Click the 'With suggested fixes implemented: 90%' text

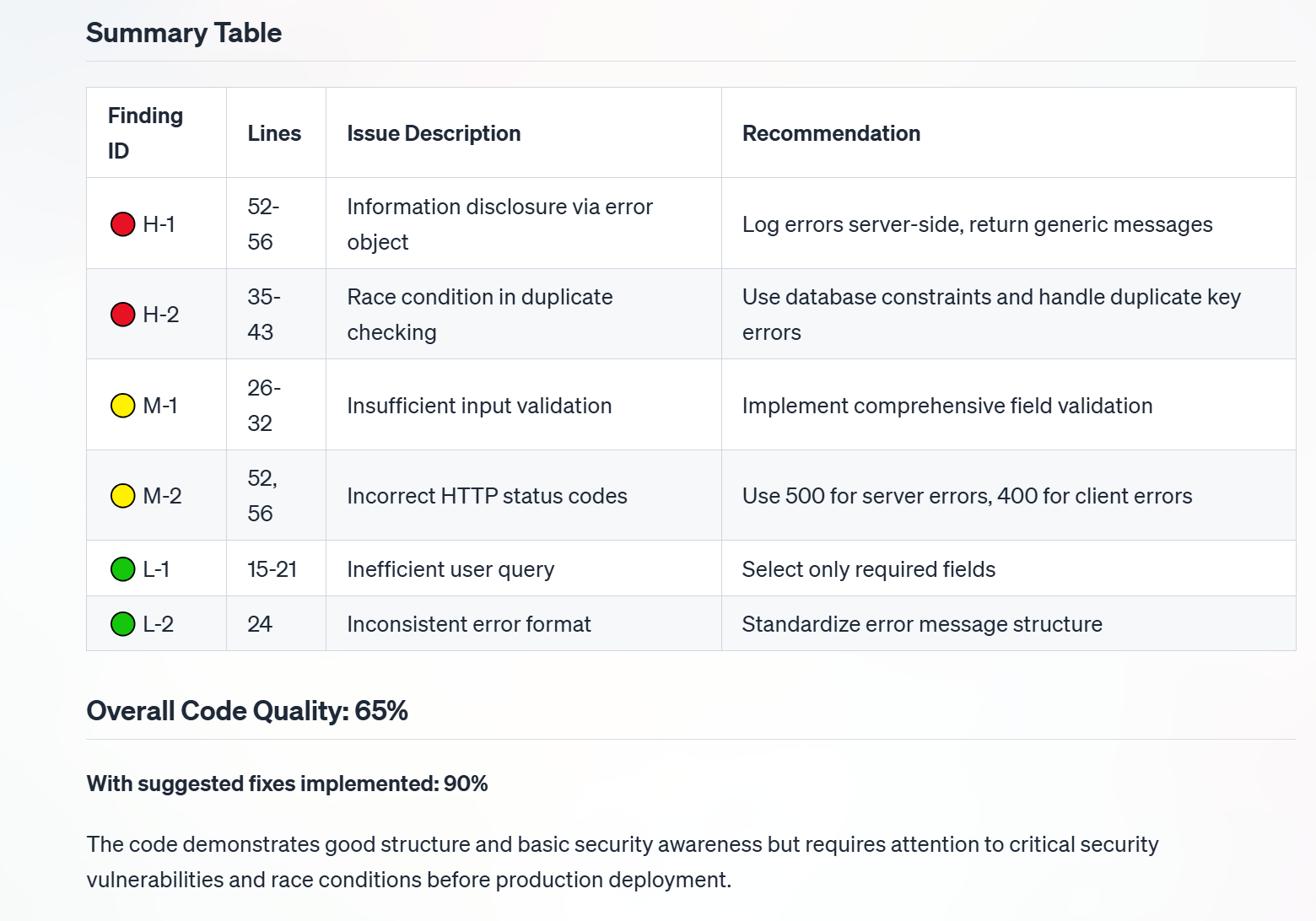click(x=287, y=784)
